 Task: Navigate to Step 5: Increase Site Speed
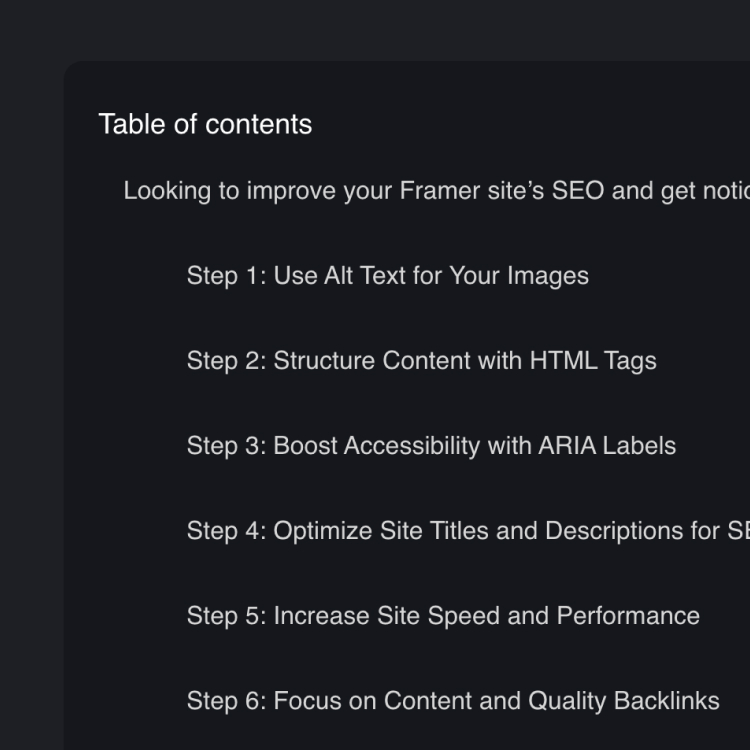(443, 615)
